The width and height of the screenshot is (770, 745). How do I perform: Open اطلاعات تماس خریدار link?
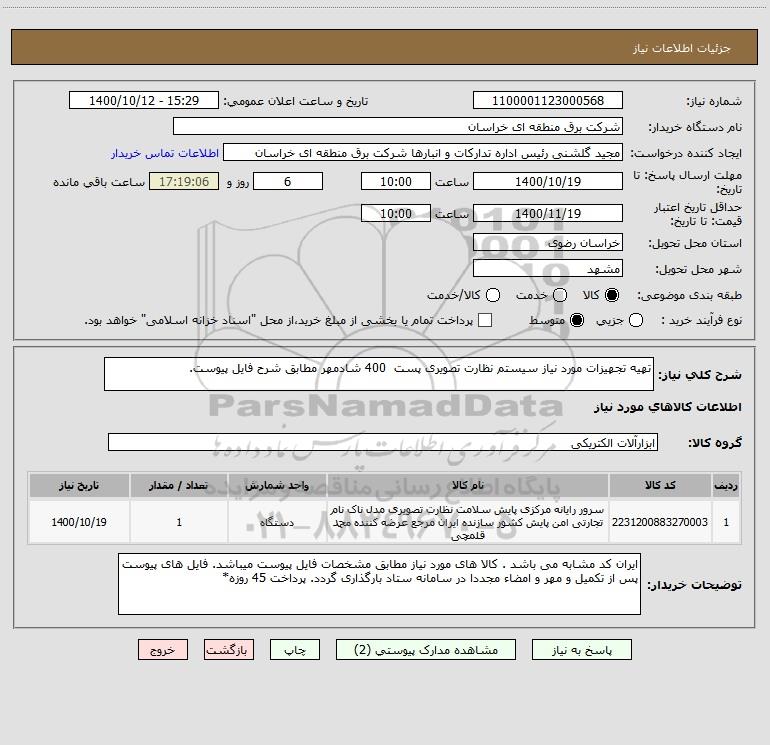pyautogui.click(x=165, y=153)
